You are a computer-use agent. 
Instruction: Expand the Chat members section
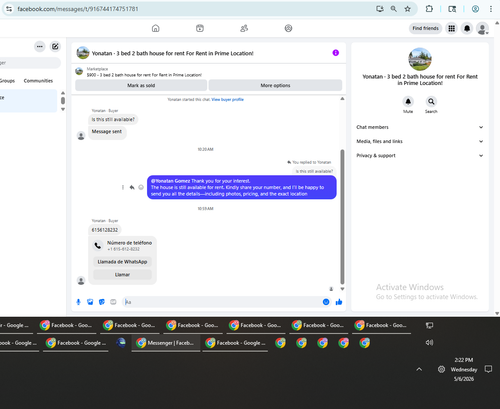(420, 127)
